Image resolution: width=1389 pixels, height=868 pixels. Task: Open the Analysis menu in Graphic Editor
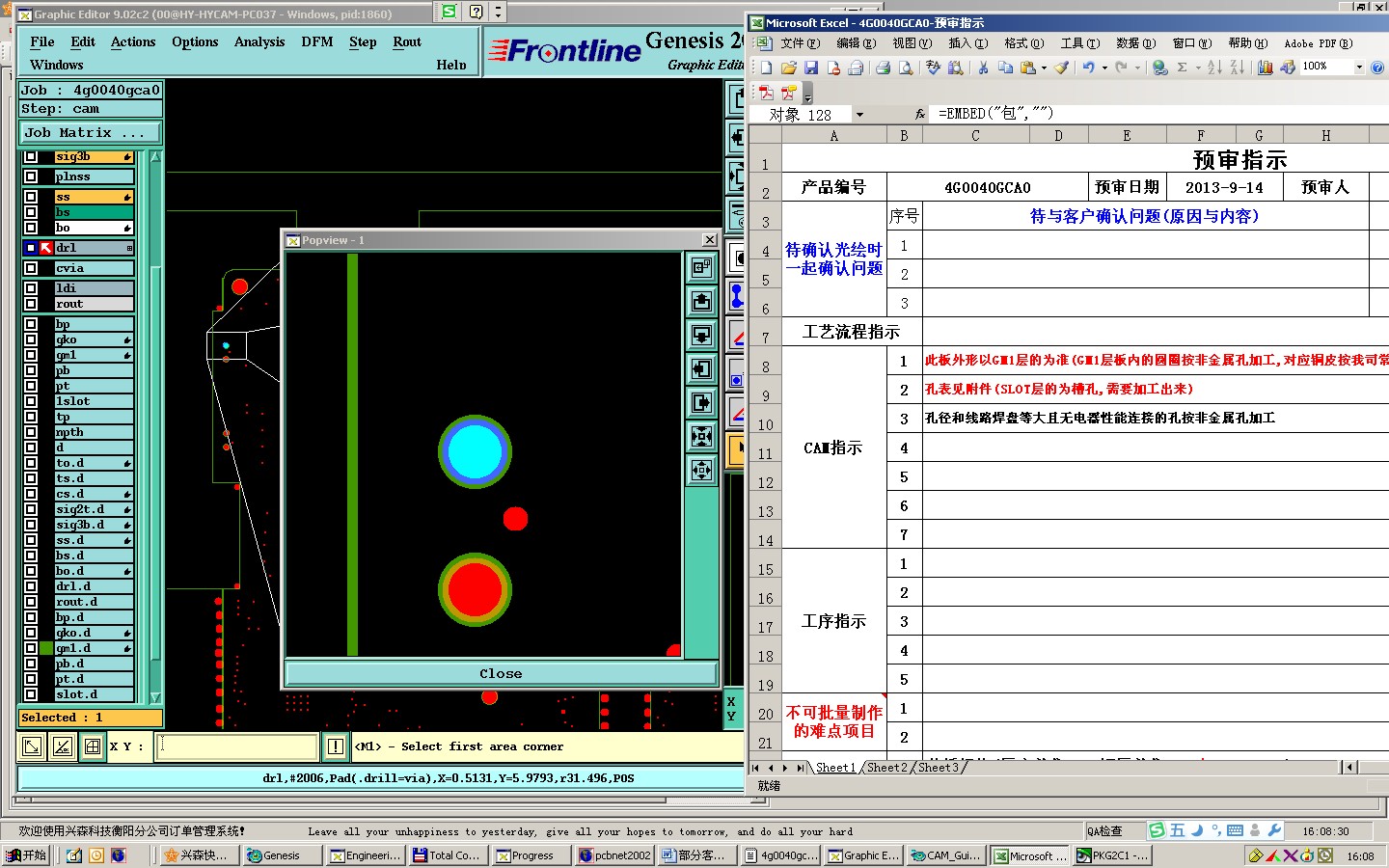[x=259, y=41]
